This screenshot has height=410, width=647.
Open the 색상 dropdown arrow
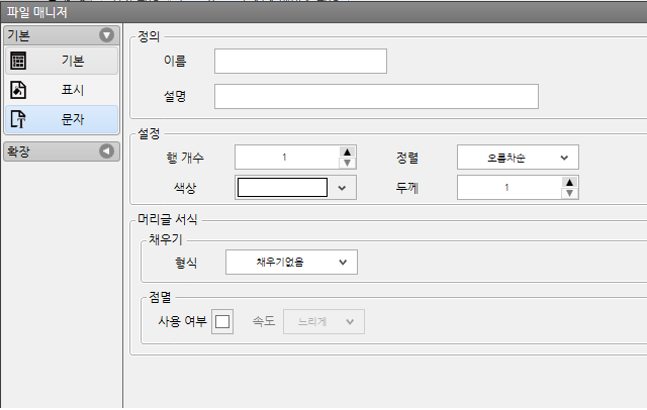click(x=342, y=188)
